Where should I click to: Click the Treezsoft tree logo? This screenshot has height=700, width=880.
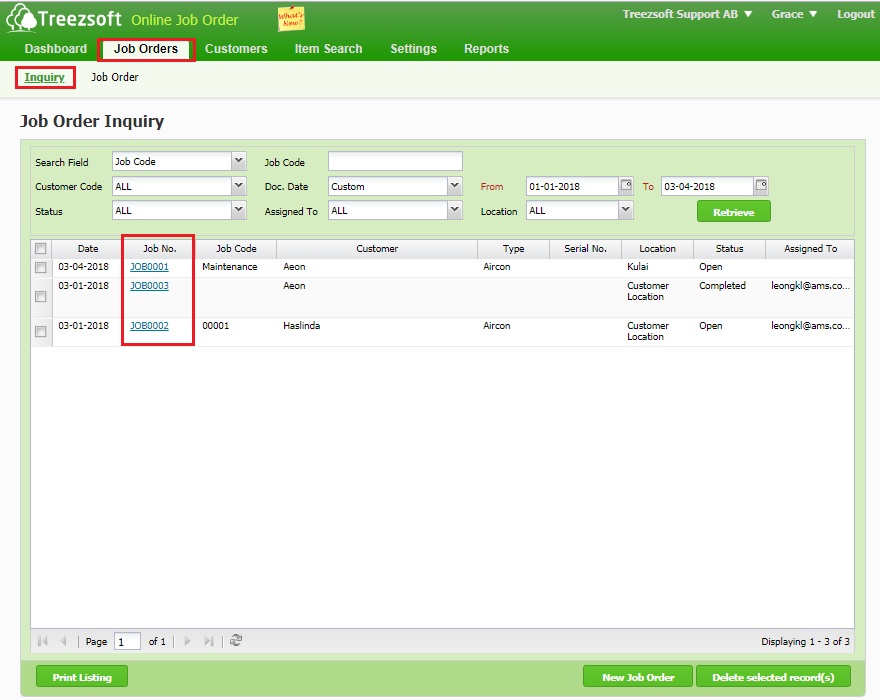[x=21, y=18]
